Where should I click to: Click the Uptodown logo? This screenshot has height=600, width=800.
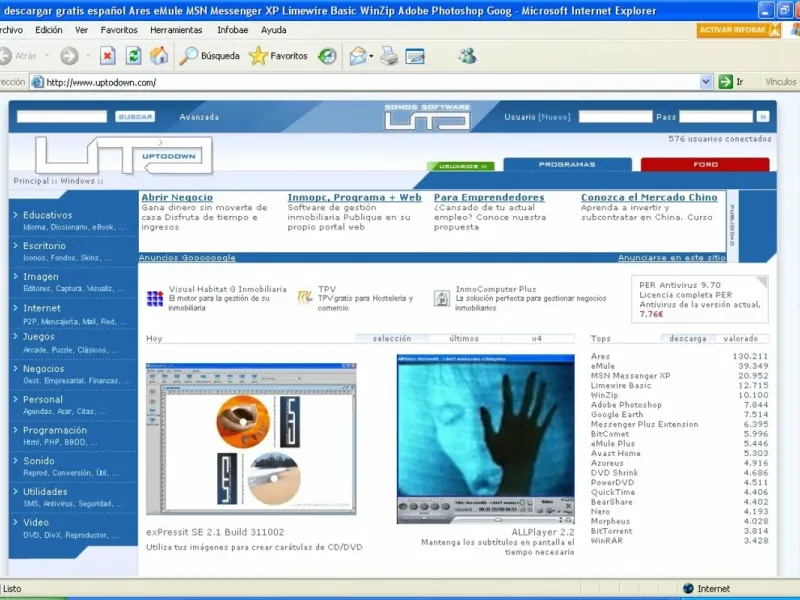click(123, 155)
